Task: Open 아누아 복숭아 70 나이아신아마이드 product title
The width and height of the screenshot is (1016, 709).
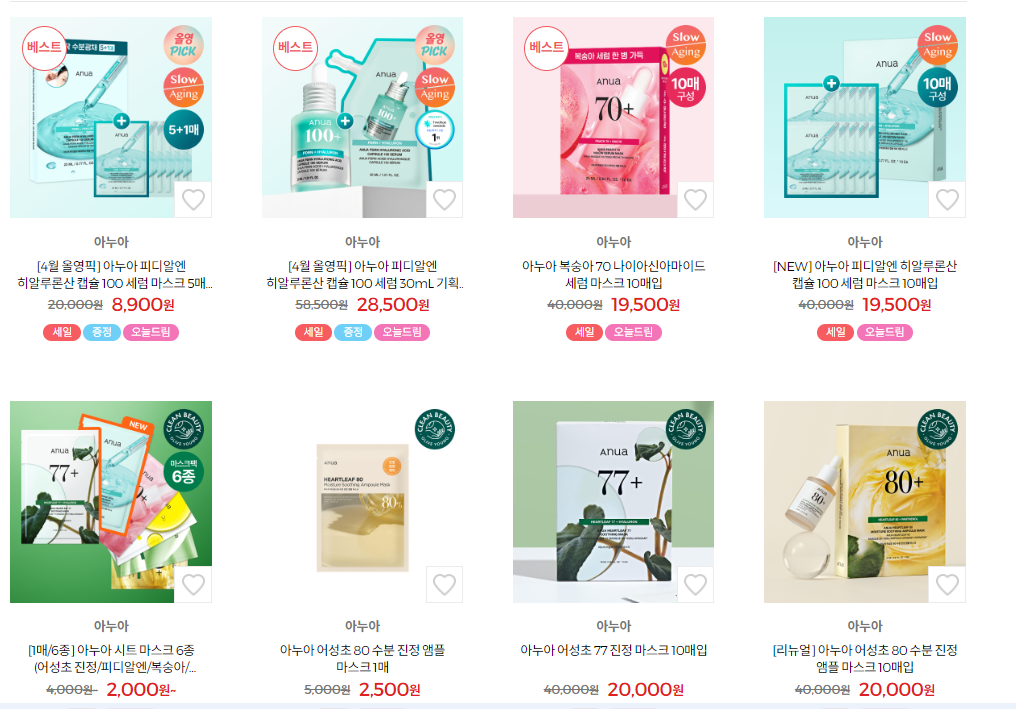Action: pos(614,274)
